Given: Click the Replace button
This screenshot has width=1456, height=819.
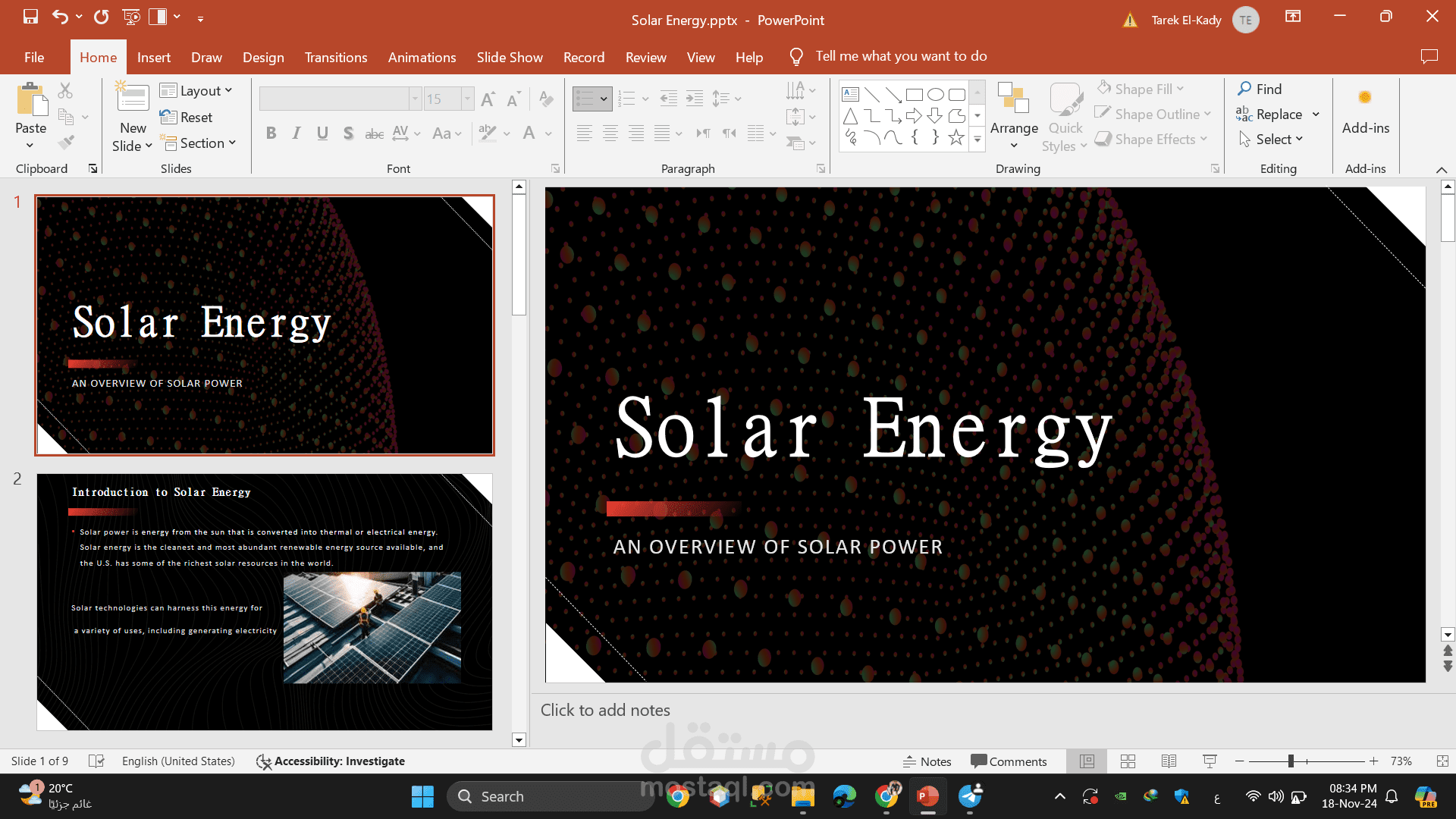Looking at the screenshot, I should pyautogui.click(x=1269, y=114).
